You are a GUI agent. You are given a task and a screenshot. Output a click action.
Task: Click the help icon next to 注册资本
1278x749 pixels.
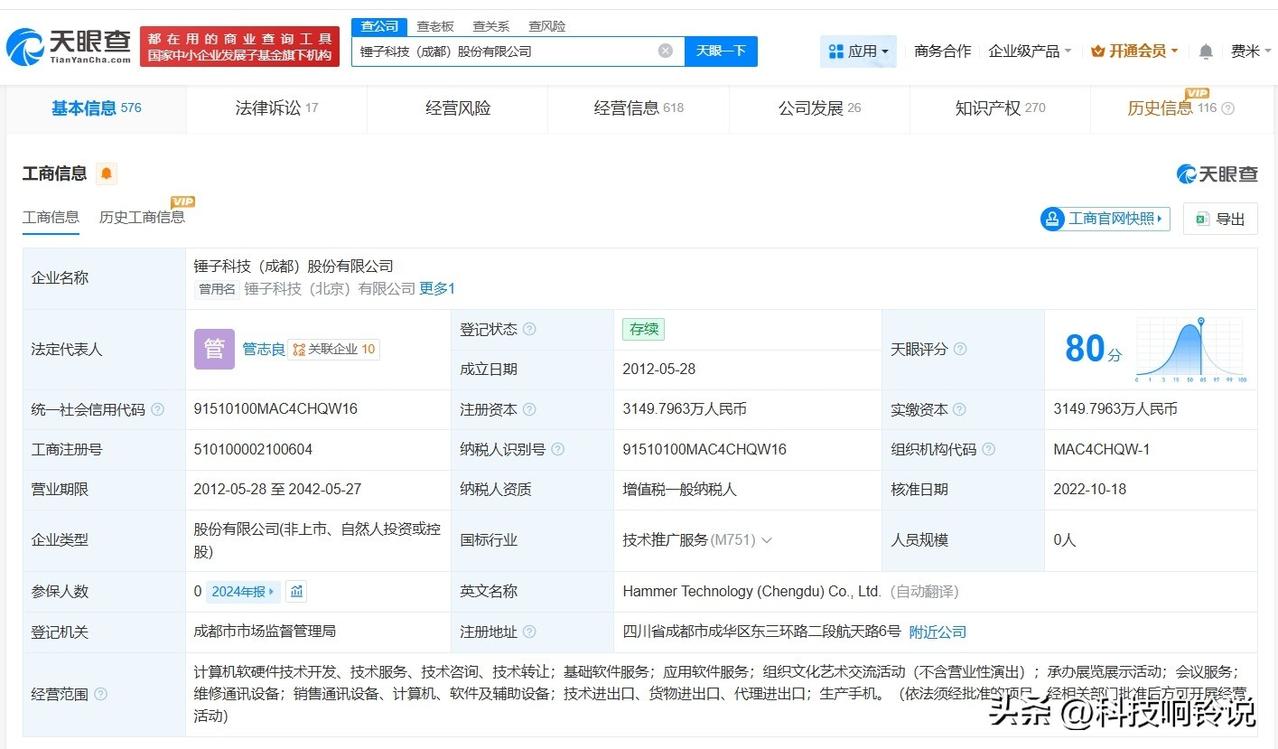point(530,410)
